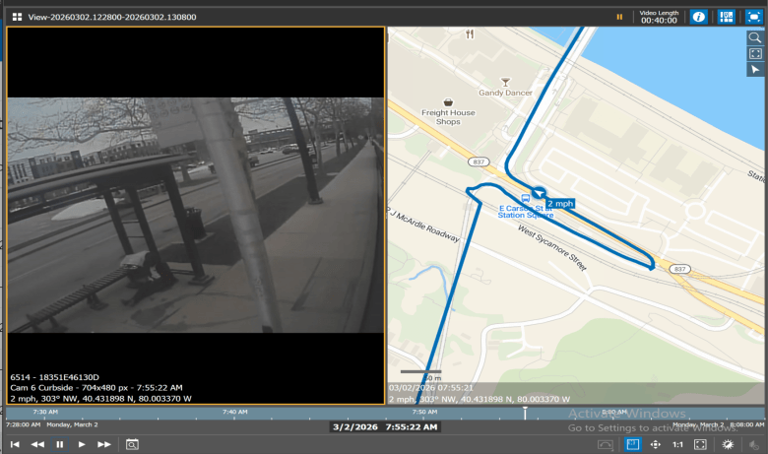Select the map pointer arrow tool
This screenshot has height=454, width=768.
(x=755, y=70)
